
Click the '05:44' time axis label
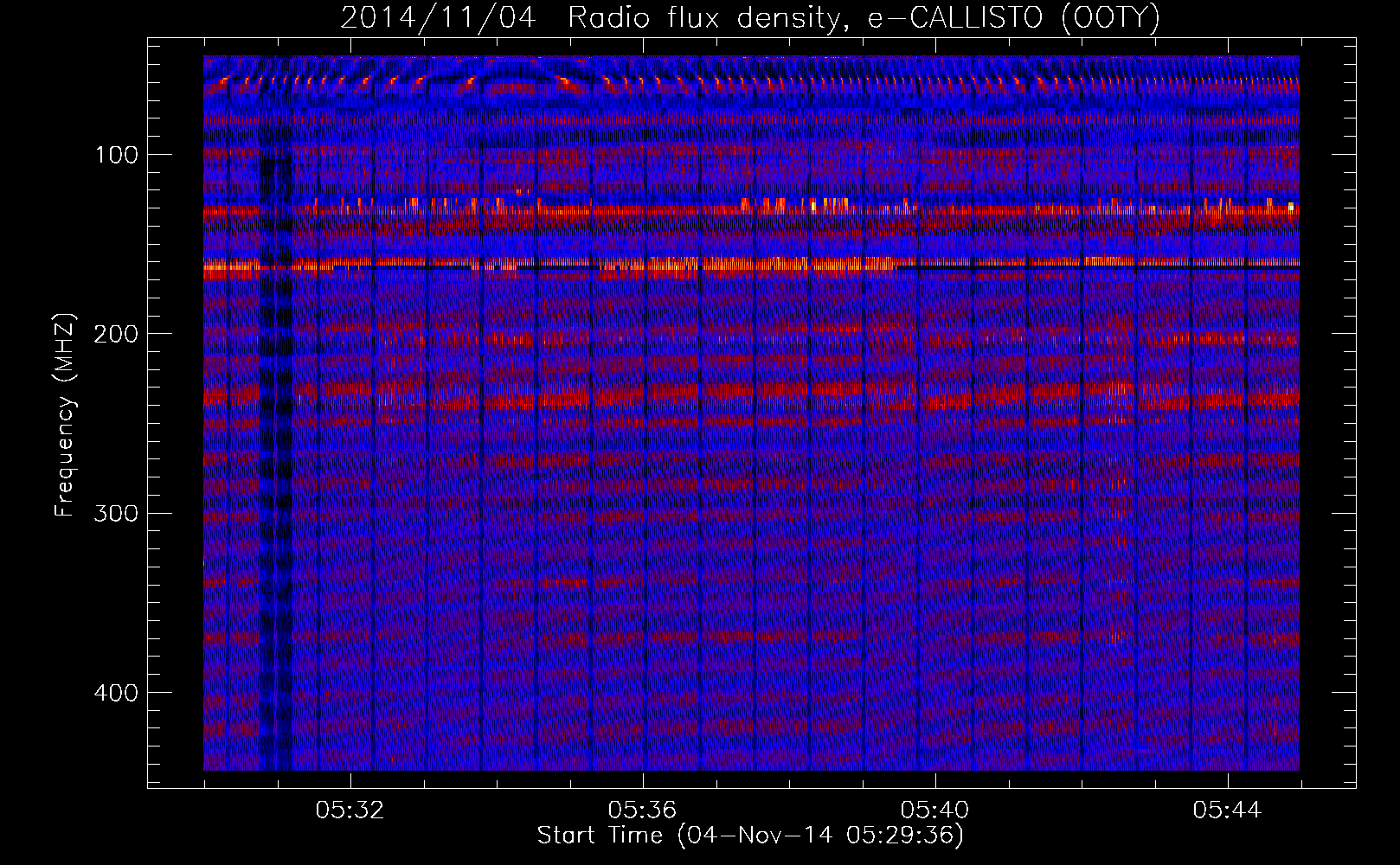click(1227, 811)
